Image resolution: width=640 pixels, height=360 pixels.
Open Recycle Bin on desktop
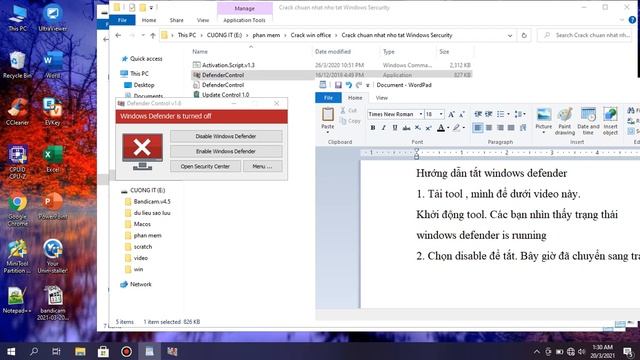17,65
